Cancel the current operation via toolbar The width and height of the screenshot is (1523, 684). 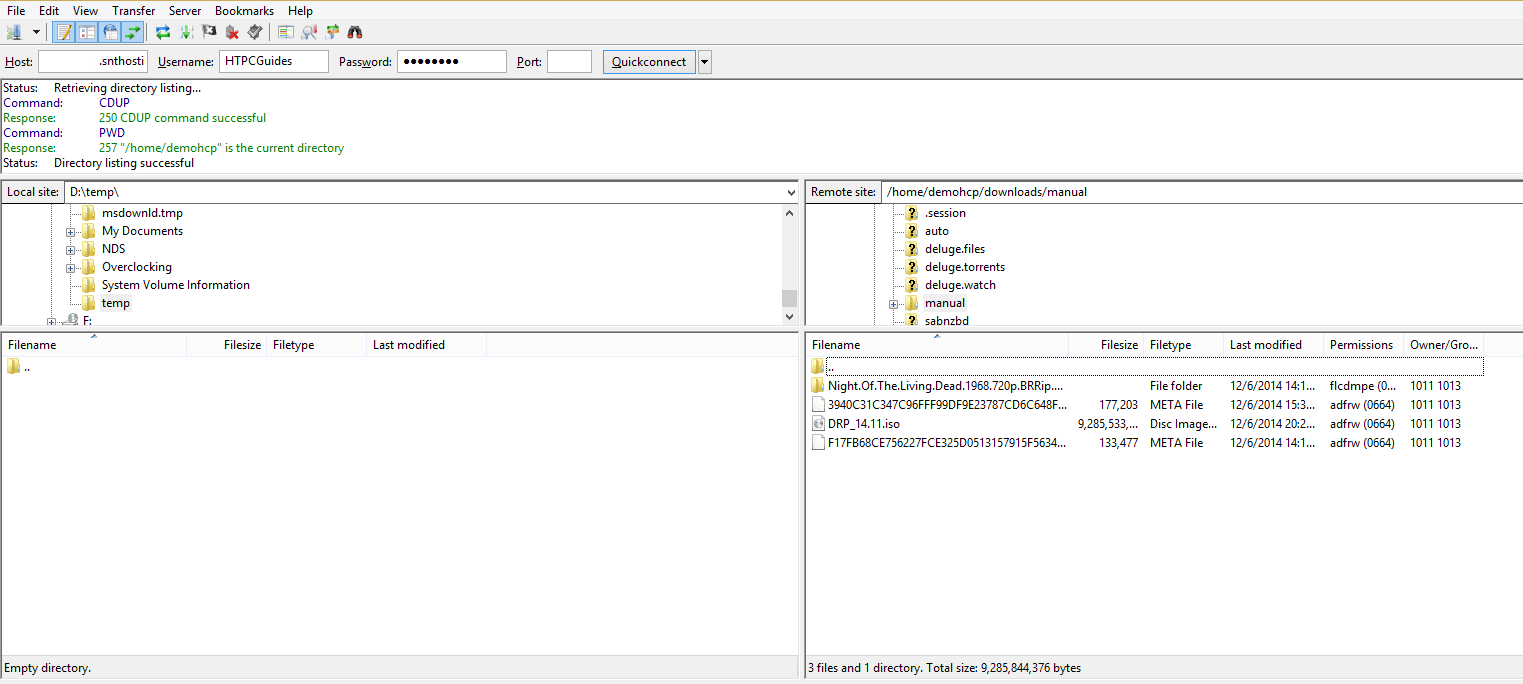[x=209, y=32]
